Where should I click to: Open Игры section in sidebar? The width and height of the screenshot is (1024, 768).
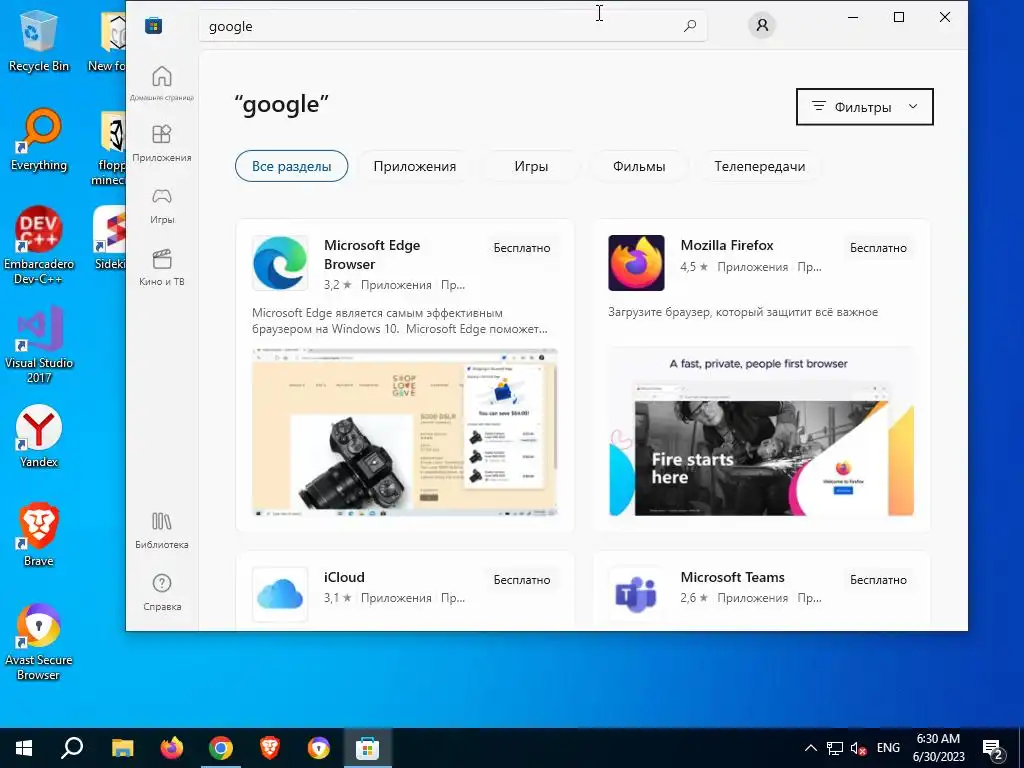(x=161, y=205)
